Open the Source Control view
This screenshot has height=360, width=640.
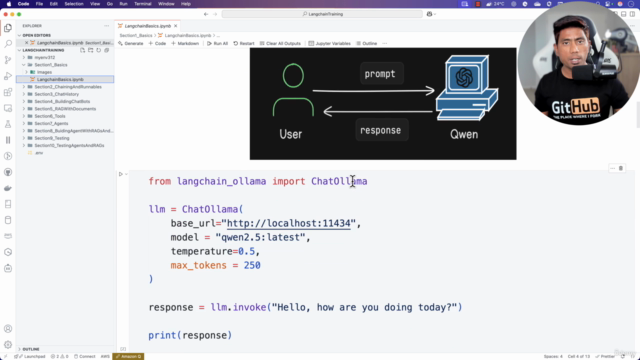point(8,60)
